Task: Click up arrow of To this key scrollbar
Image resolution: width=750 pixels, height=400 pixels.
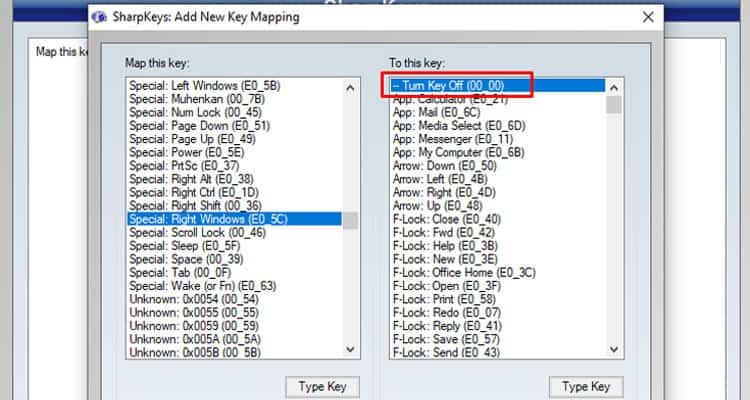Action: pyautogui.click(x=614, y=88)
